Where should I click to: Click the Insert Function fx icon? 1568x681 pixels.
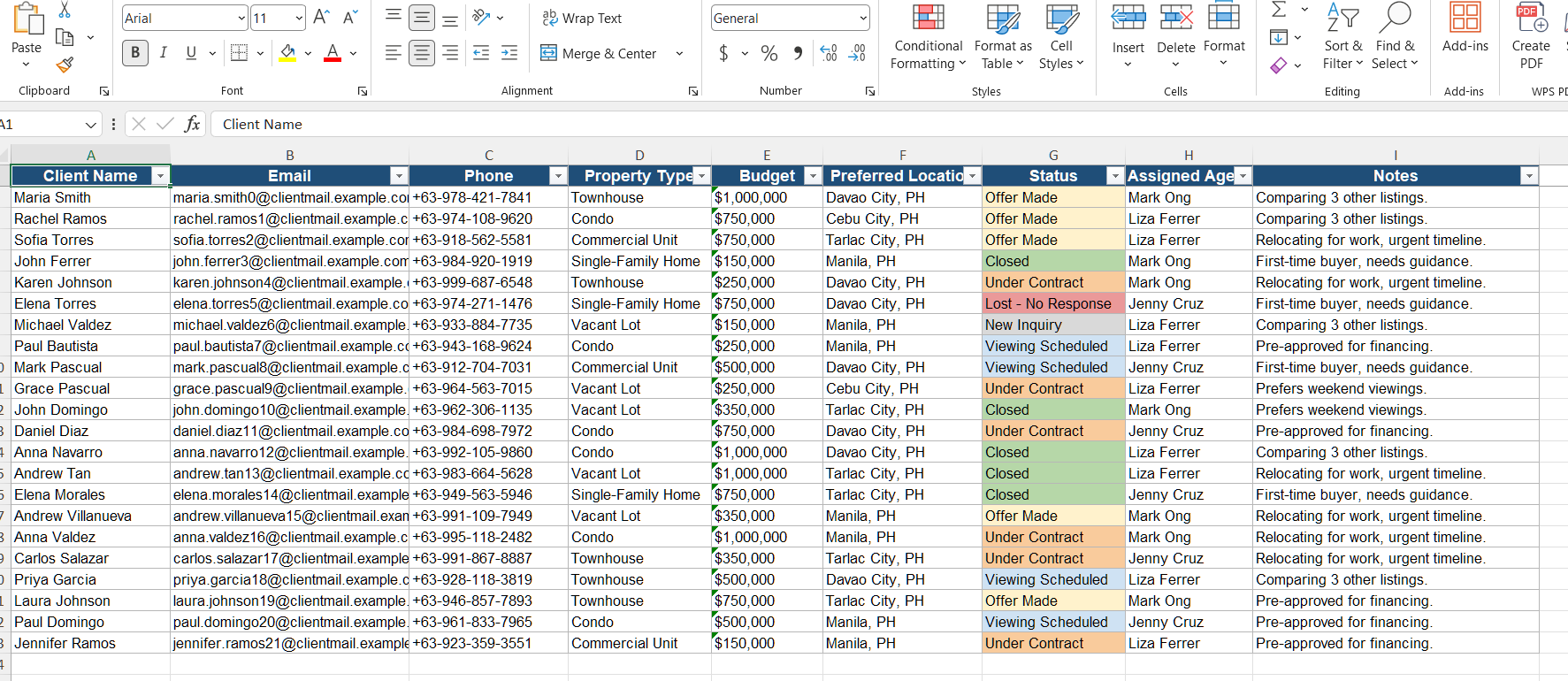(192, 124)
